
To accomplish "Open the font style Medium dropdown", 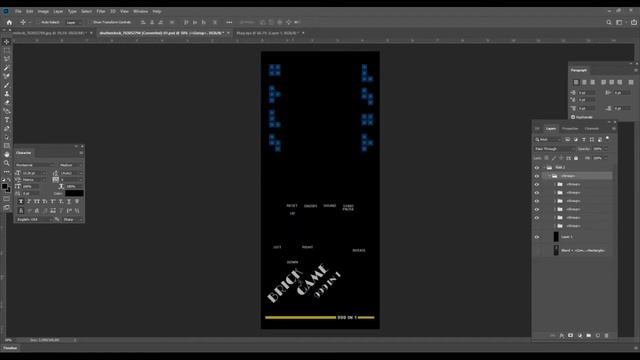I will pos(71,165).
